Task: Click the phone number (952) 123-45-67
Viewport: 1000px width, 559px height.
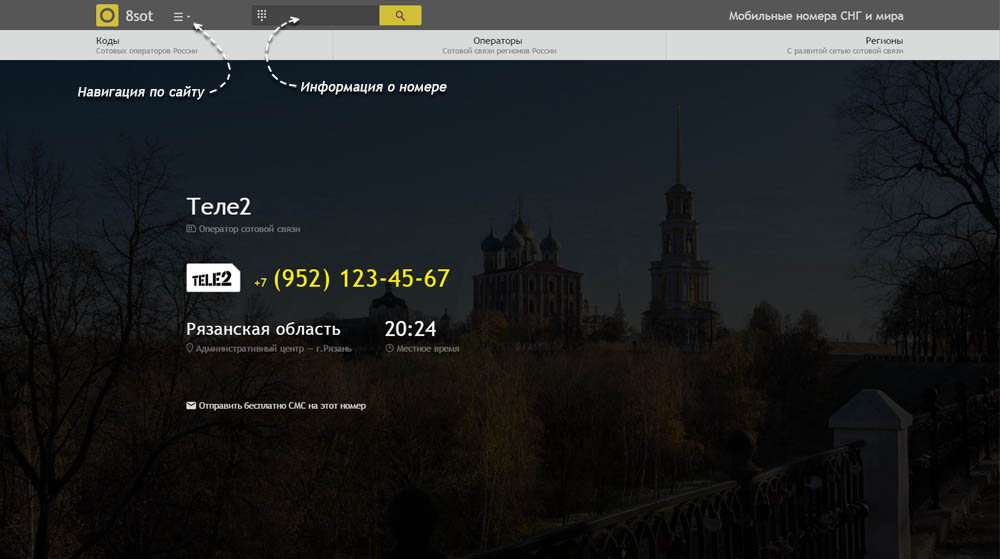Action: coord(362,279)
